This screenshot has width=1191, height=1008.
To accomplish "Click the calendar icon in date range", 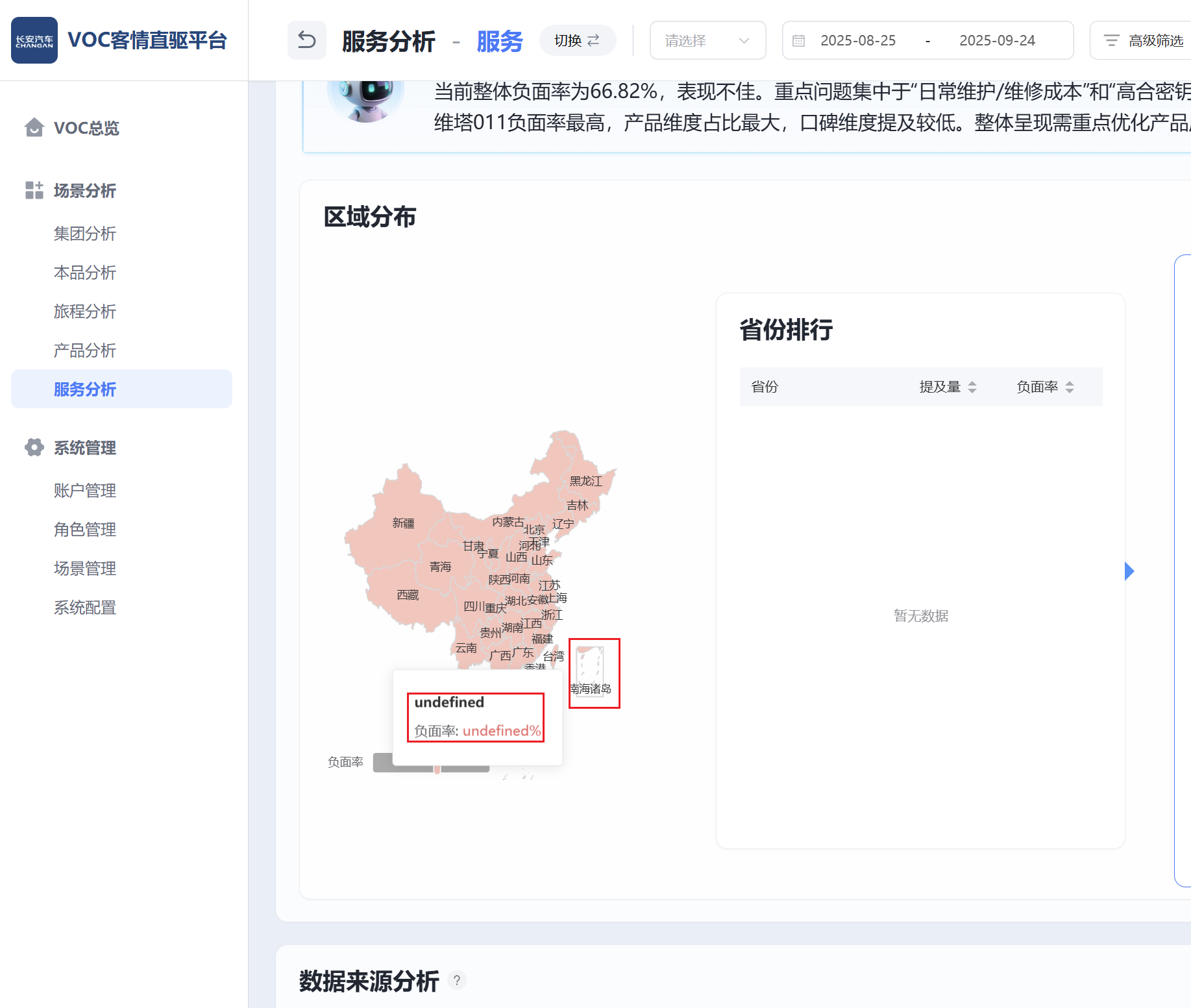I will (798, 41).
